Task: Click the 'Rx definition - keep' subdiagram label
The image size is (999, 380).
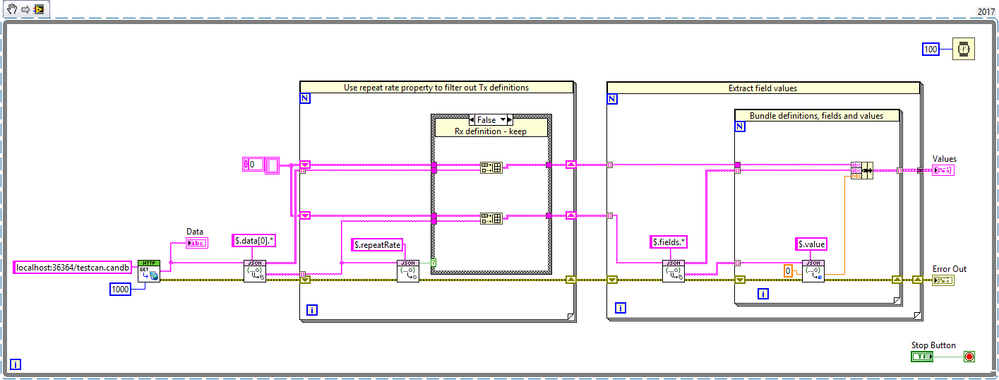Action: (491, 131)
